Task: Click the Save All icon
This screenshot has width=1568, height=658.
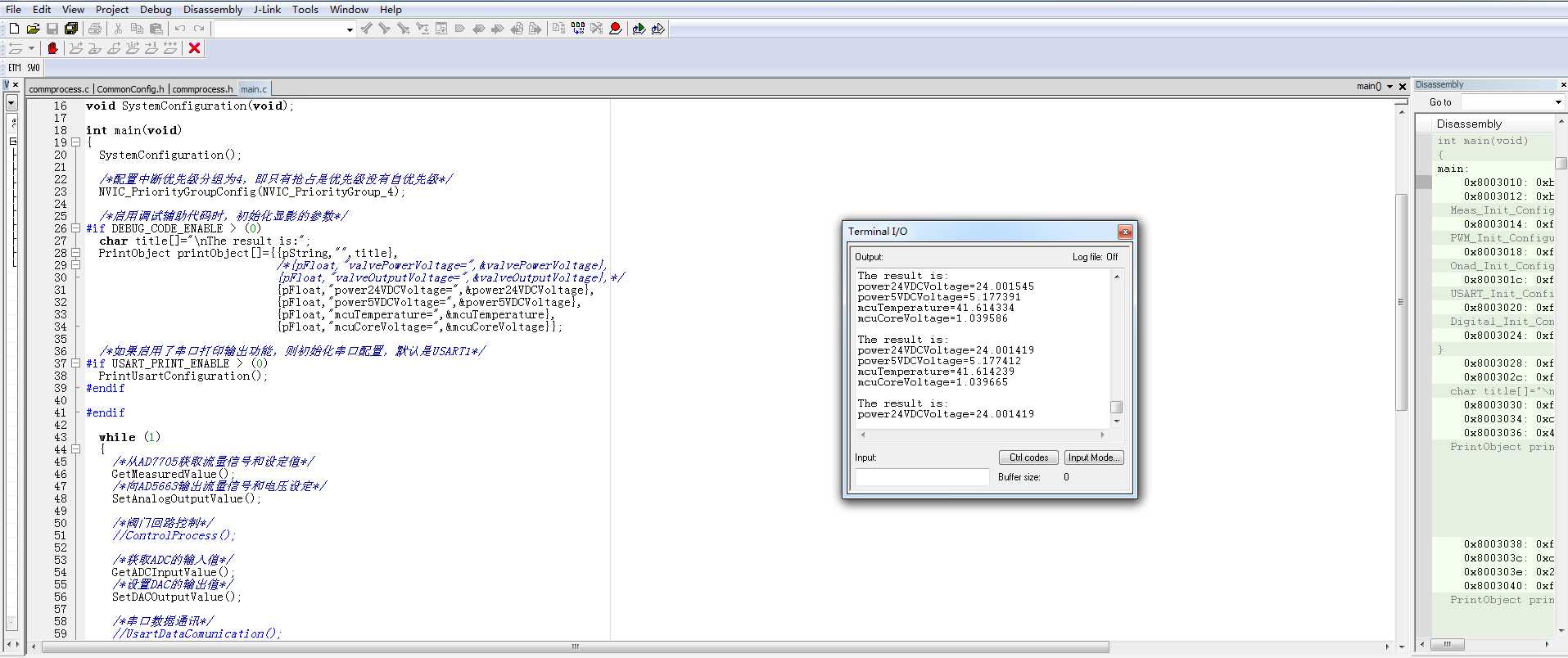Action: pos(71,29)
